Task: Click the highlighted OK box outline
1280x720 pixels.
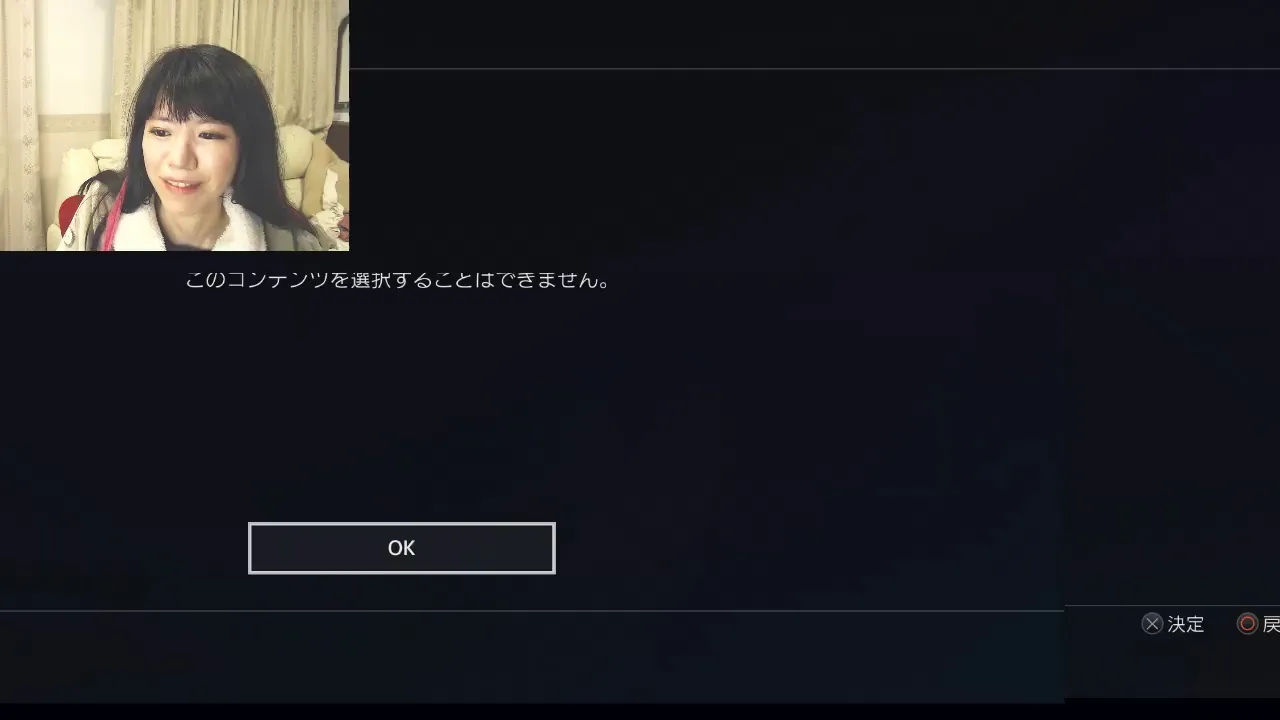Action: click(x=401, y=548)
